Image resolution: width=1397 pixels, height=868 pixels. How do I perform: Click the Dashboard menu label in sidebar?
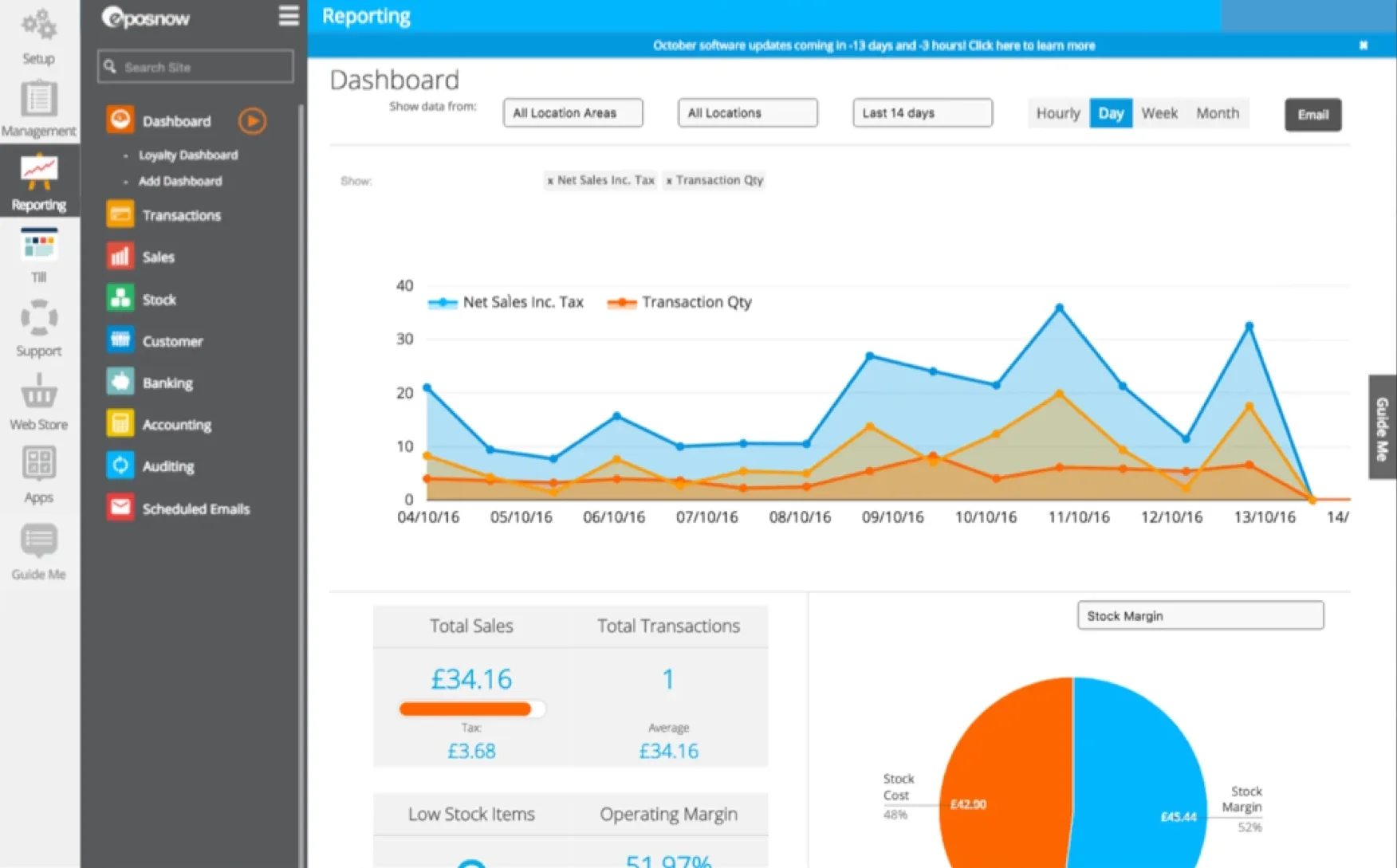click(177, 121)
